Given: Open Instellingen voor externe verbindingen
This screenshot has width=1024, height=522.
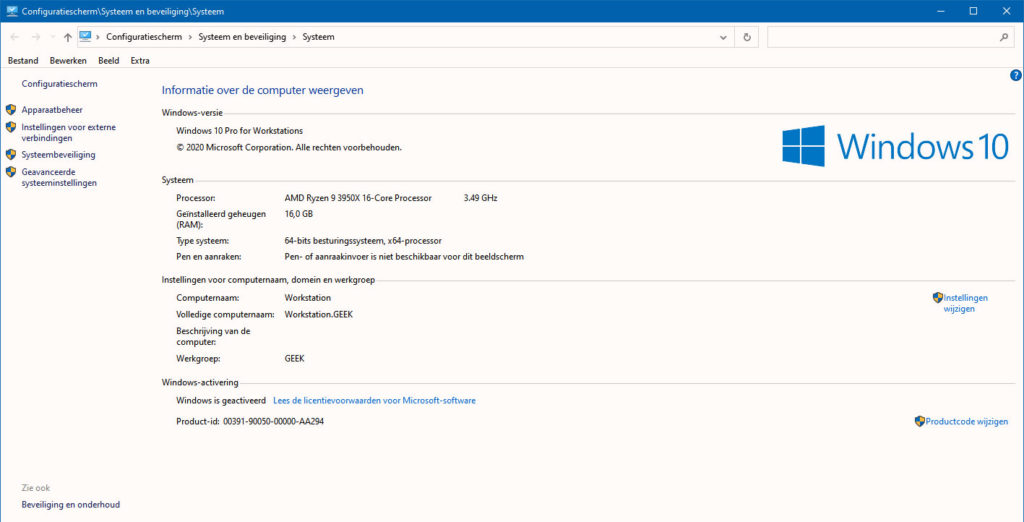Looking at the screenshot, I should (x=69, y=133).
